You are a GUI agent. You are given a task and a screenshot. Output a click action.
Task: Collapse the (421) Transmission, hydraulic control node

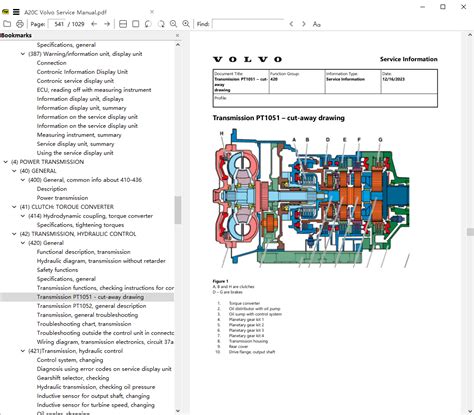[x=23, y=351]
